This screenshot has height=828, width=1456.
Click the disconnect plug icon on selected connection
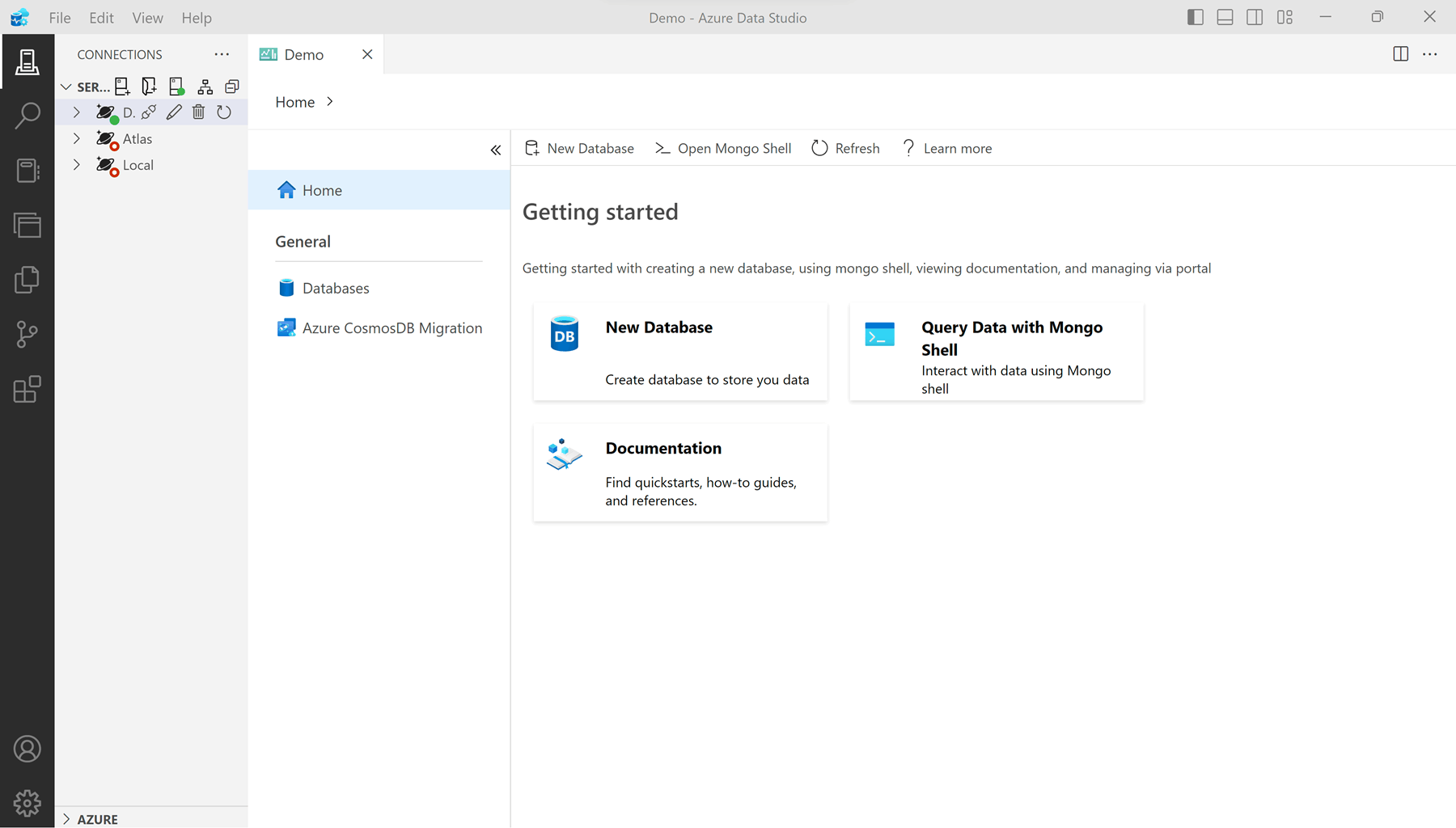(x=149, y=112)
